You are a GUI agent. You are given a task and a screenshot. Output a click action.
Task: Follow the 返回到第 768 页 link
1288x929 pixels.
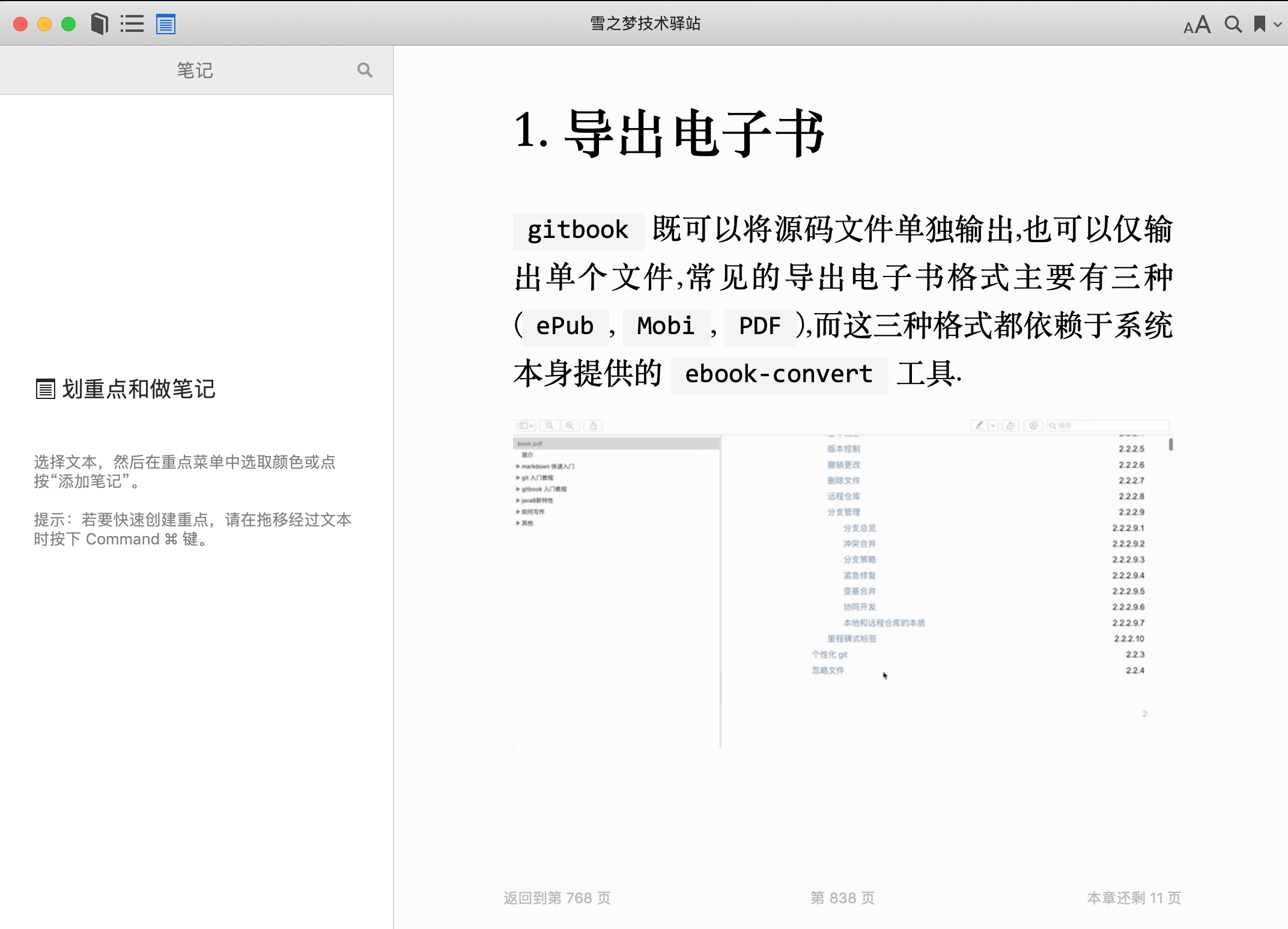click(x=557, y=898)
